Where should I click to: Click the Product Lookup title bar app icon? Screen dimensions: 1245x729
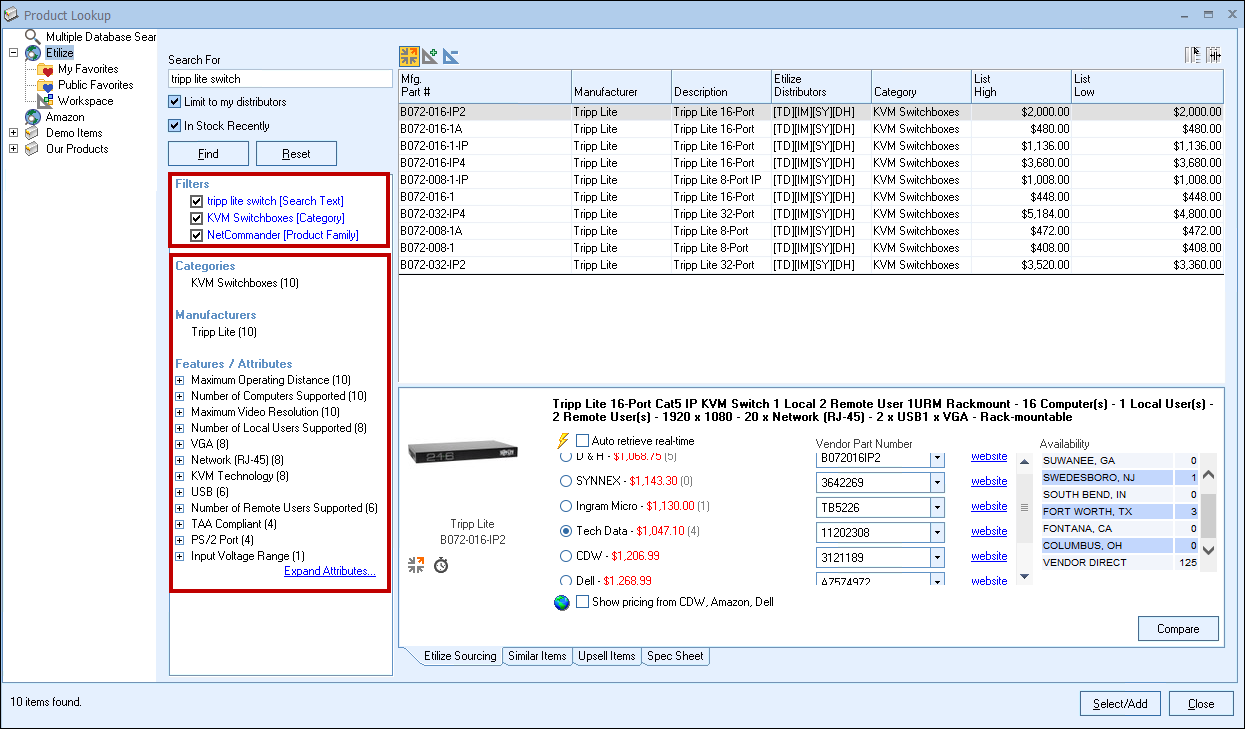click(11, 15)
